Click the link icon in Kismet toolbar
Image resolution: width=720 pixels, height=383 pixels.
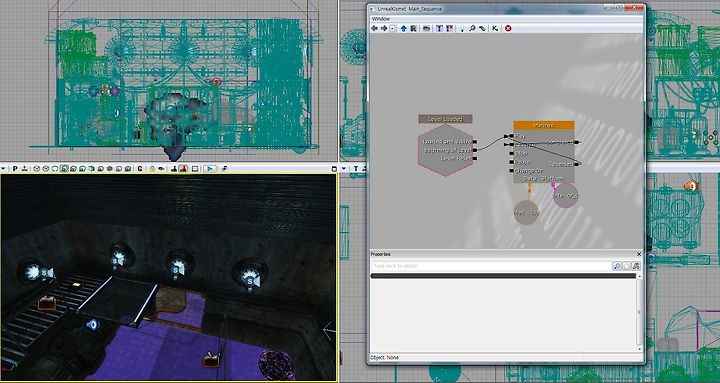tap(482, 28)
